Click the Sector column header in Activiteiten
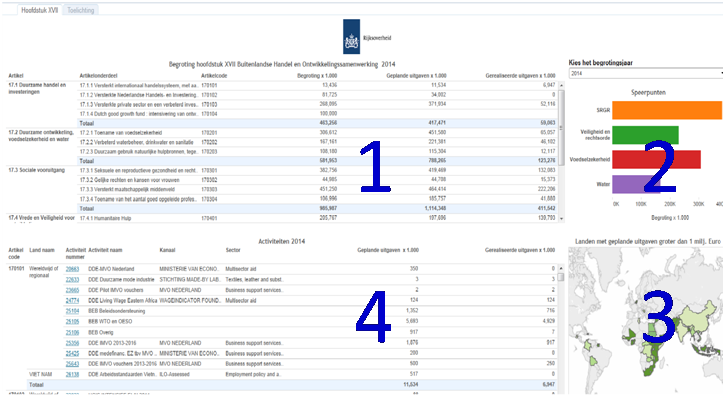This screenshot has width=726, height=397. tap(233, 250)
